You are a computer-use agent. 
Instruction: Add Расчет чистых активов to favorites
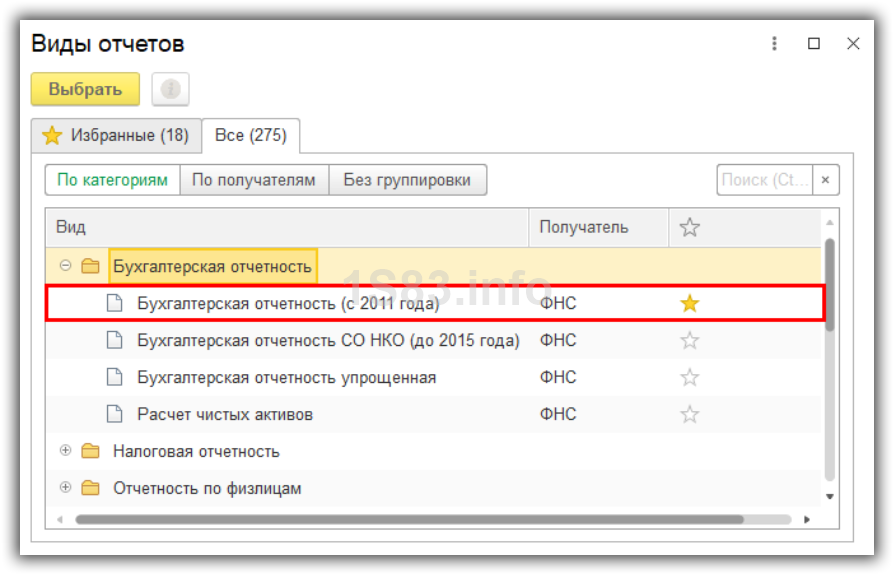coord(689,414)
